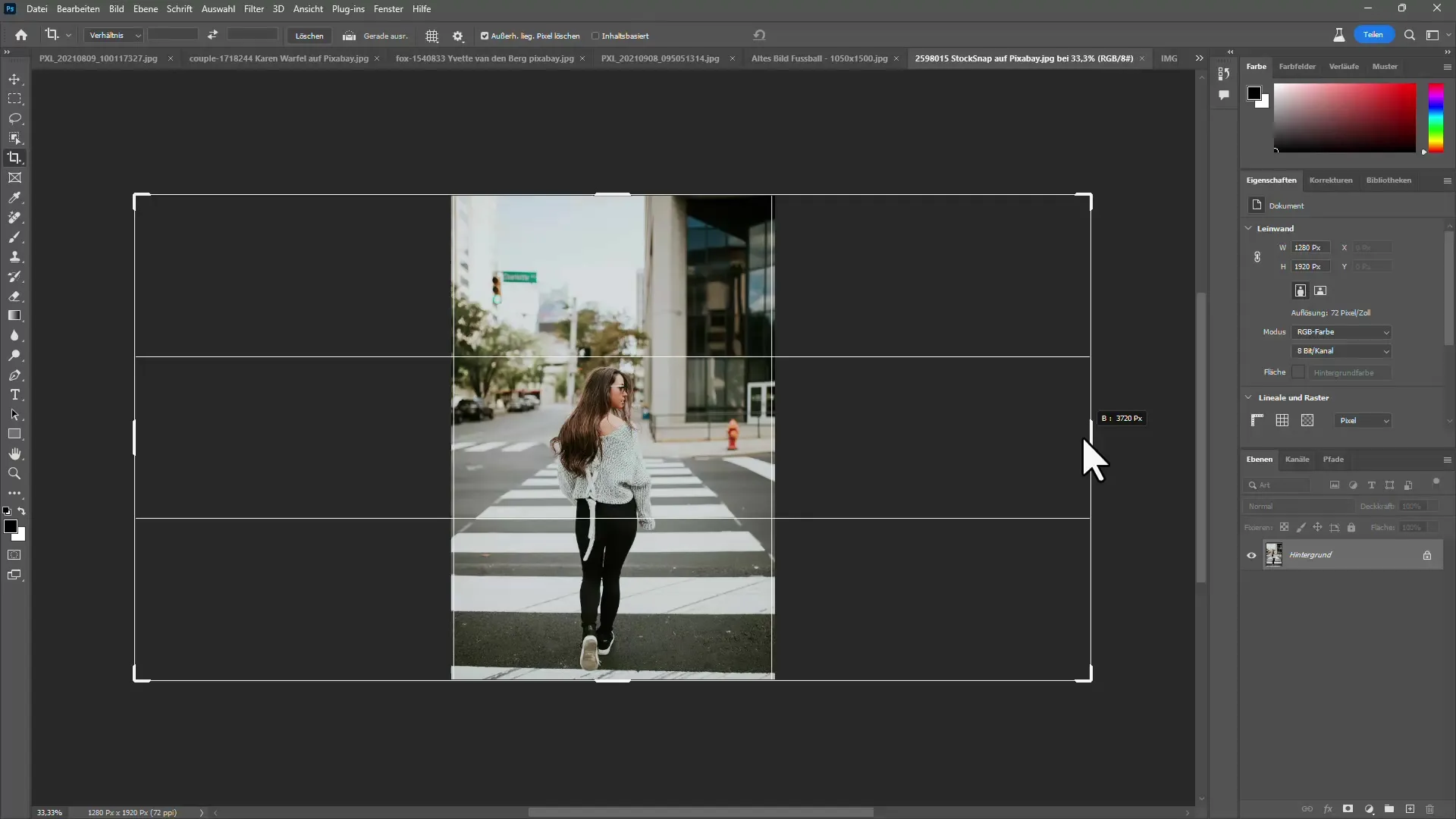Add a layer mask

1348,809
